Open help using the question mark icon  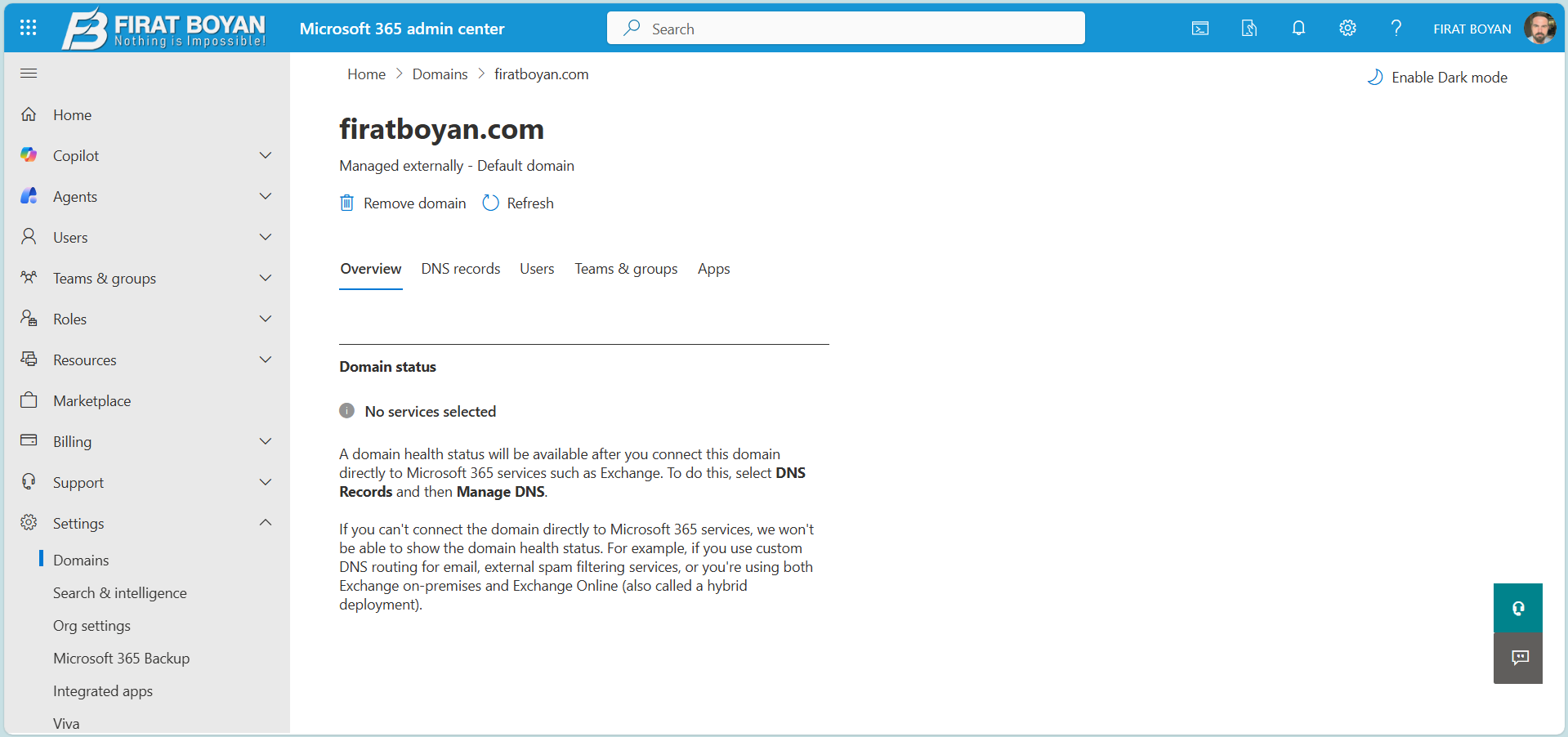1396,27
